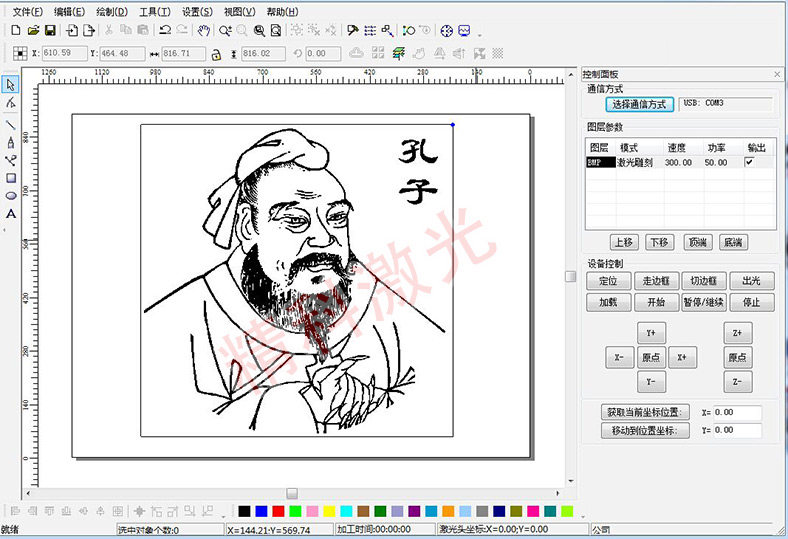Screen dimensions: 788x539
Task: Pick the yellow color swatch
Action: coord(329,511)
